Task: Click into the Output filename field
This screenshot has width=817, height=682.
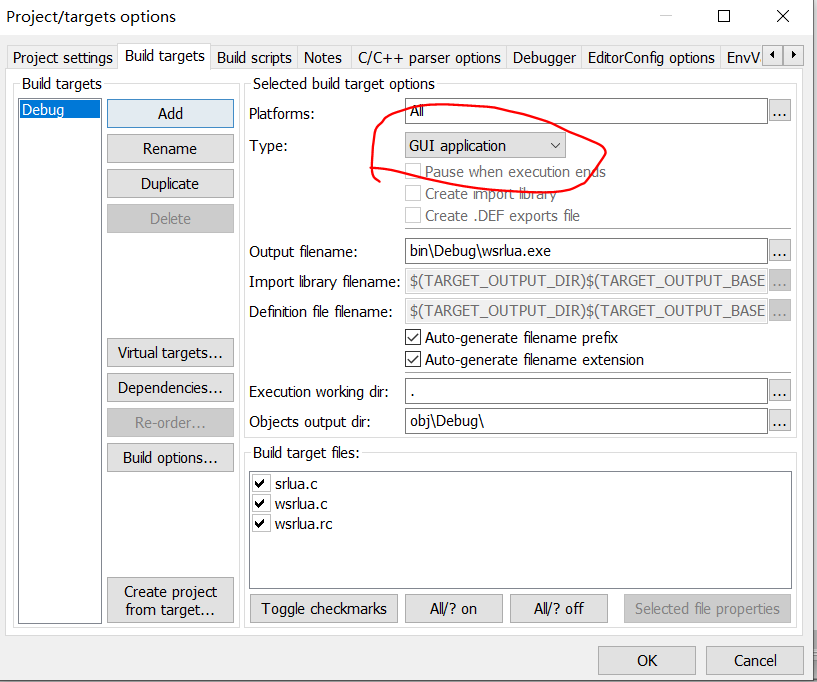Action: pos(586,251)
